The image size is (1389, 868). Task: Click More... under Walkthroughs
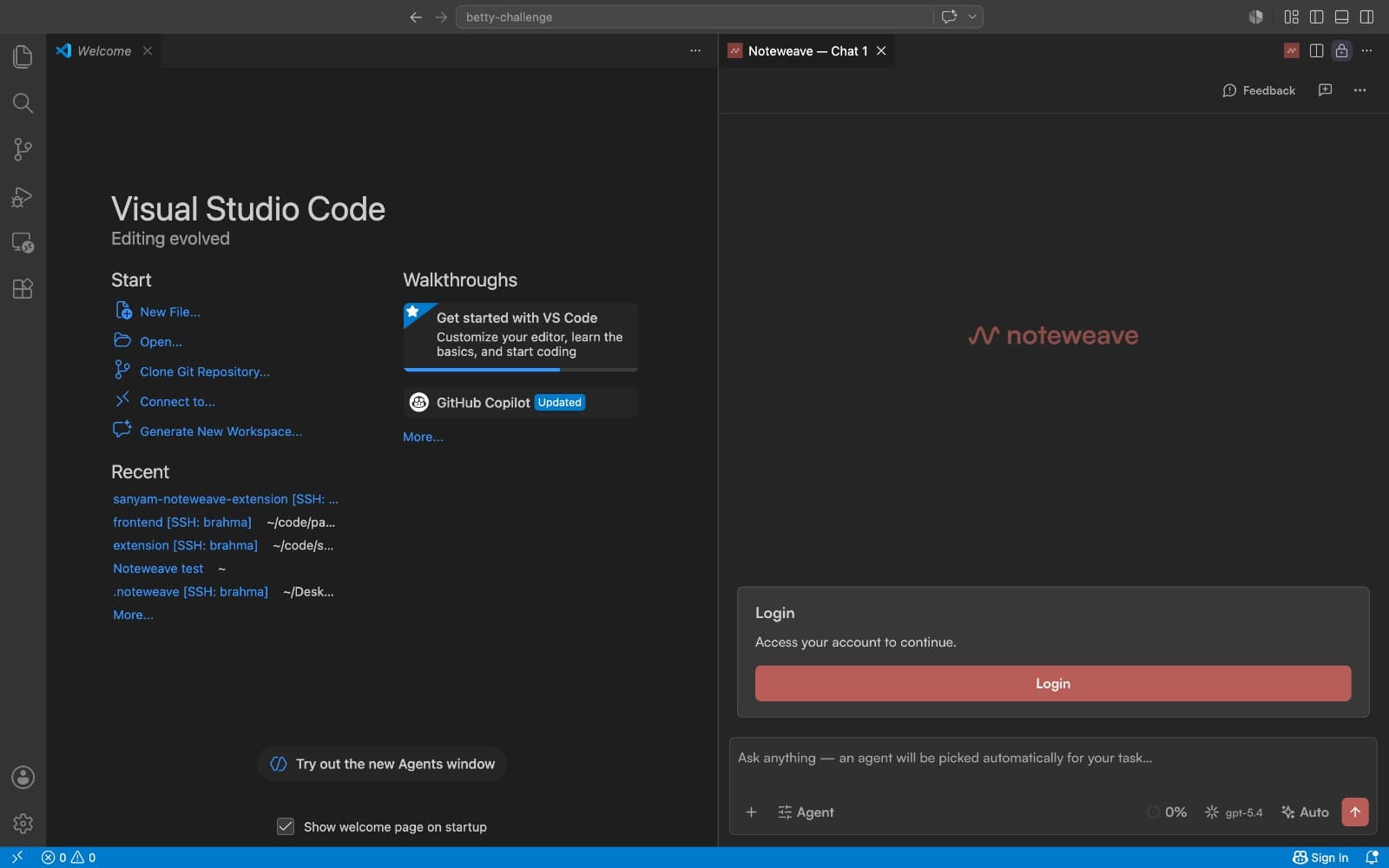coord(423,437)
